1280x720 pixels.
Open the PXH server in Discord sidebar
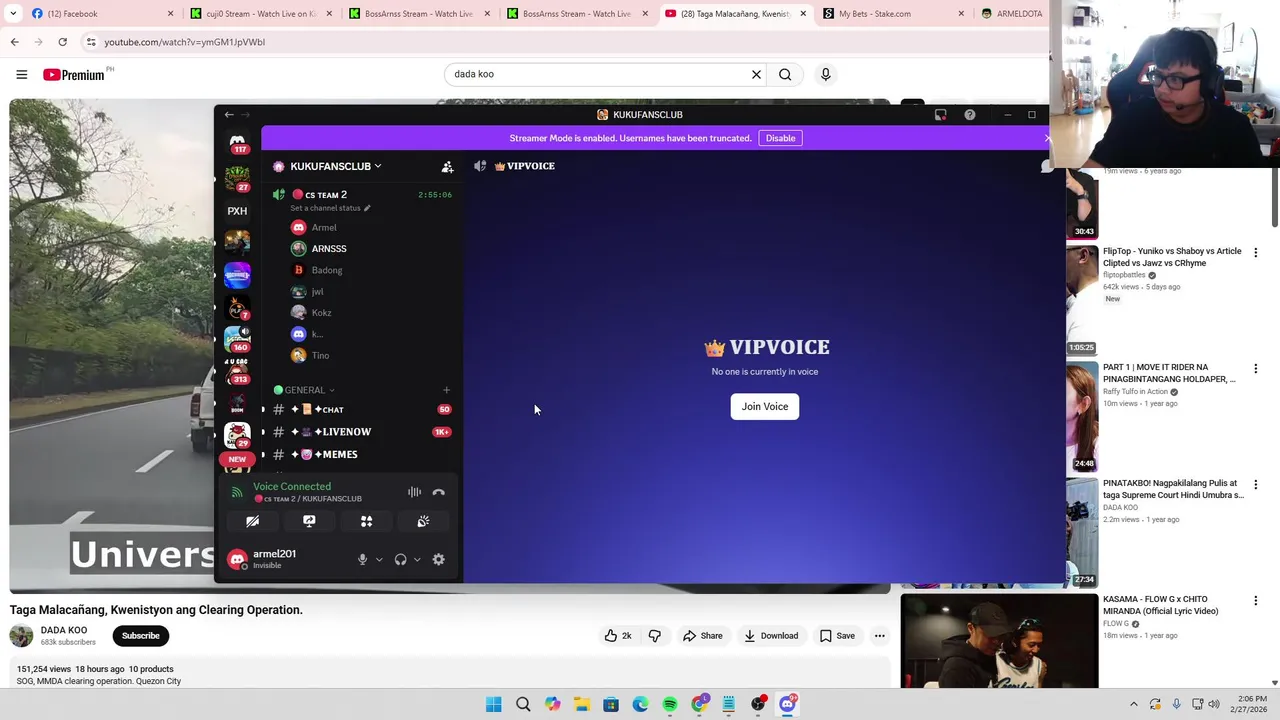pos(237,211)
